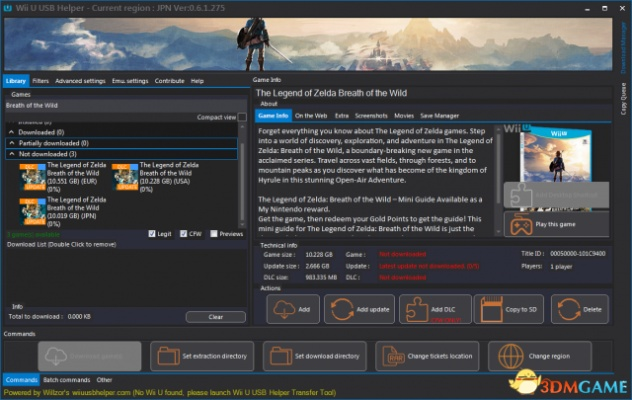This screenshot has height=400, width=632.
Task: Click the Players 1 player value
Action: click(x=561, y=267)
